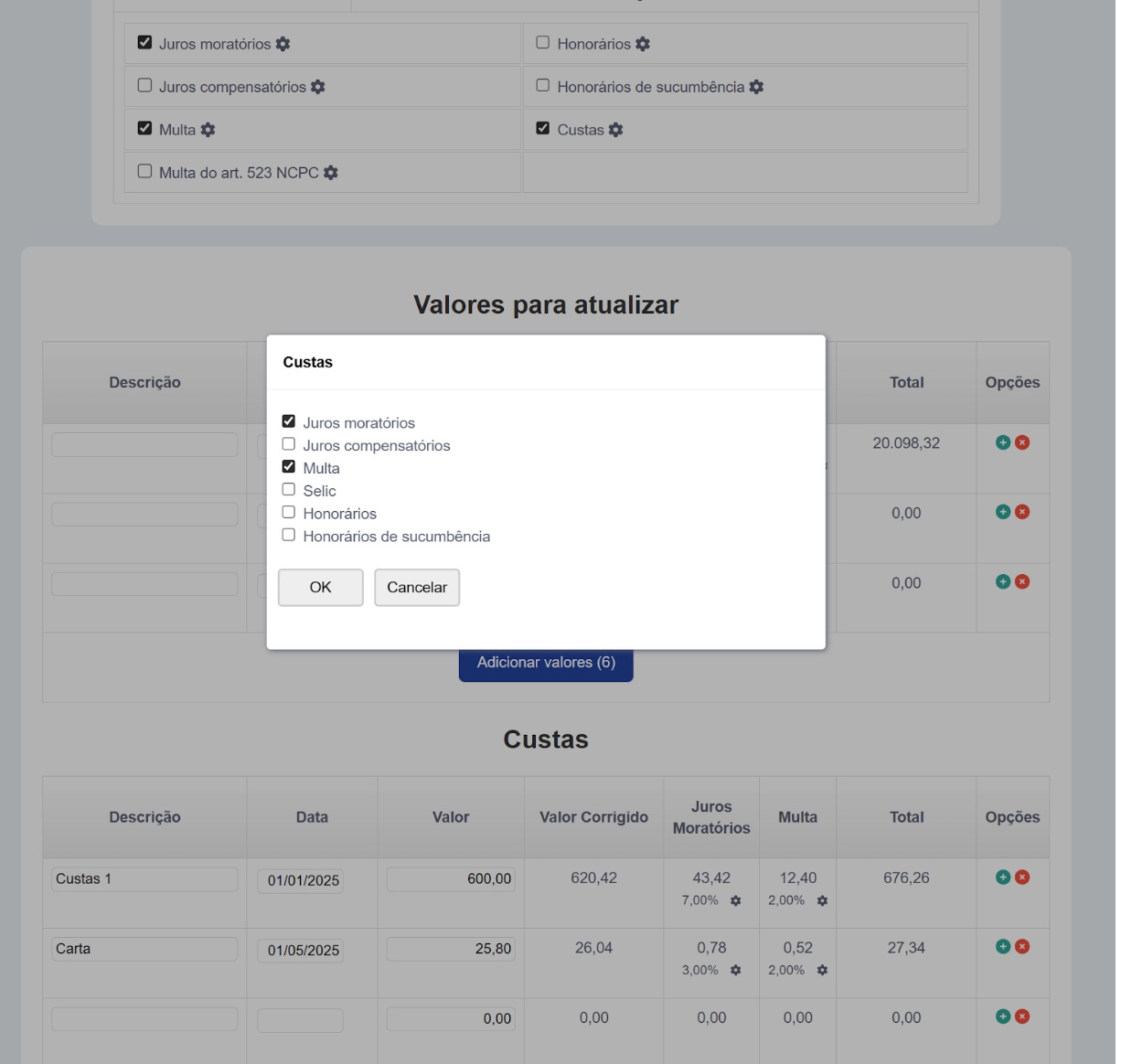The image size is (1121, 1064).
Task: Click green add icon in Custas 1 row
Action: click(x=1003, y=878)
